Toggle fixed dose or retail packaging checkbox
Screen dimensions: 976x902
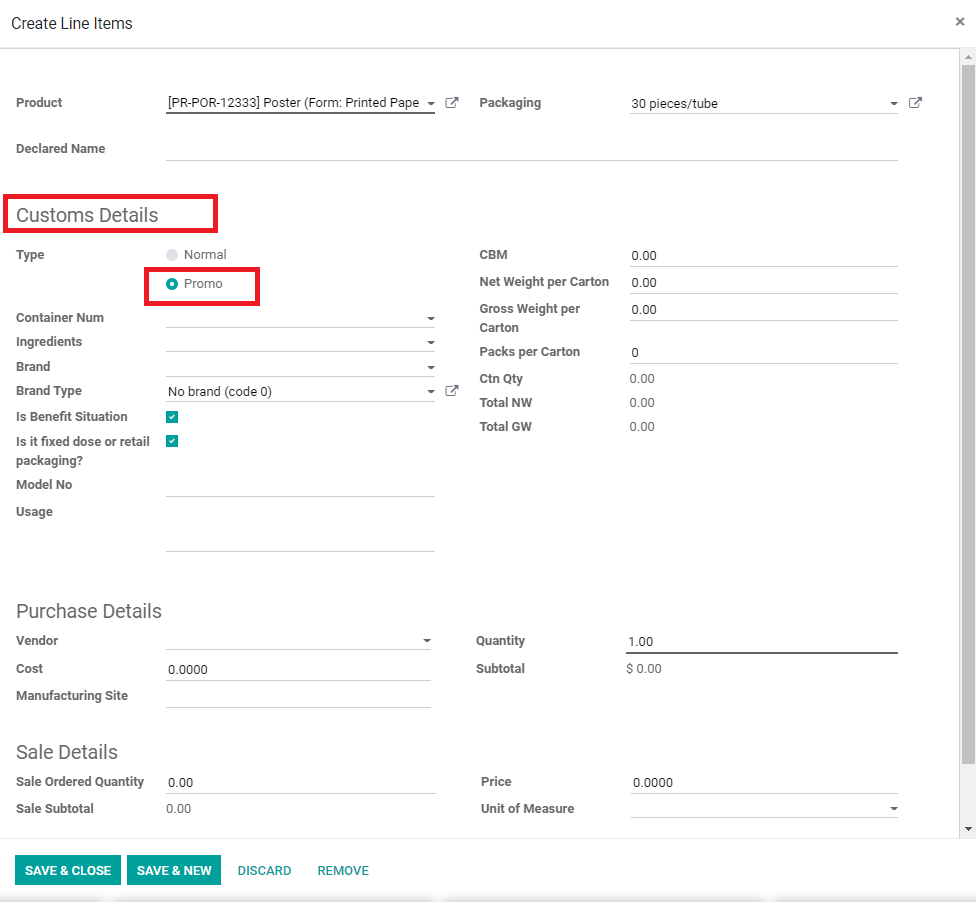click(x=172, y=441)
